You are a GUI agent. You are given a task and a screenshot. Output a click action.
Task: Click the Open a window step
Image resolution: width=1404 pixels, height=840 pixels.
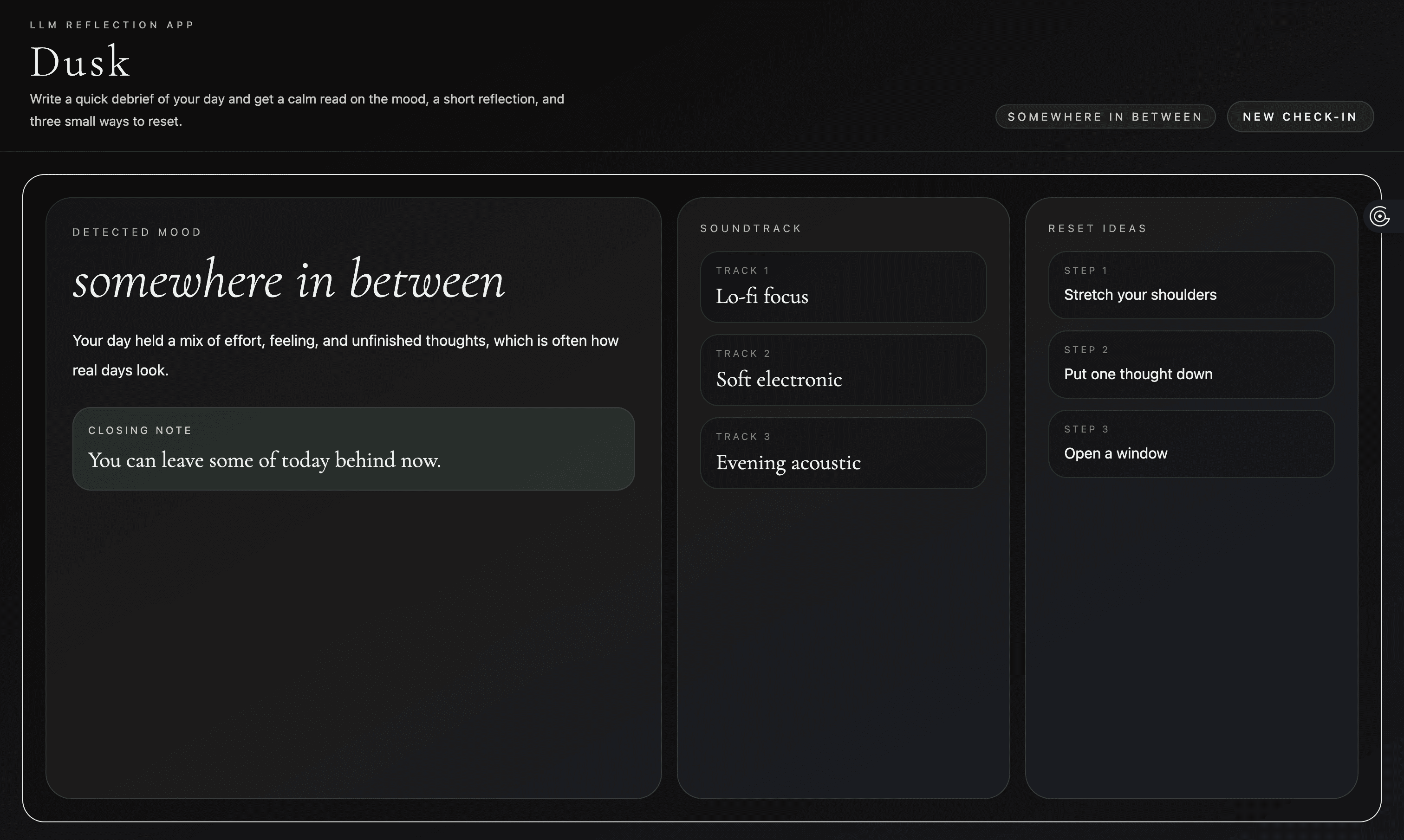(x=1190, y=444)
